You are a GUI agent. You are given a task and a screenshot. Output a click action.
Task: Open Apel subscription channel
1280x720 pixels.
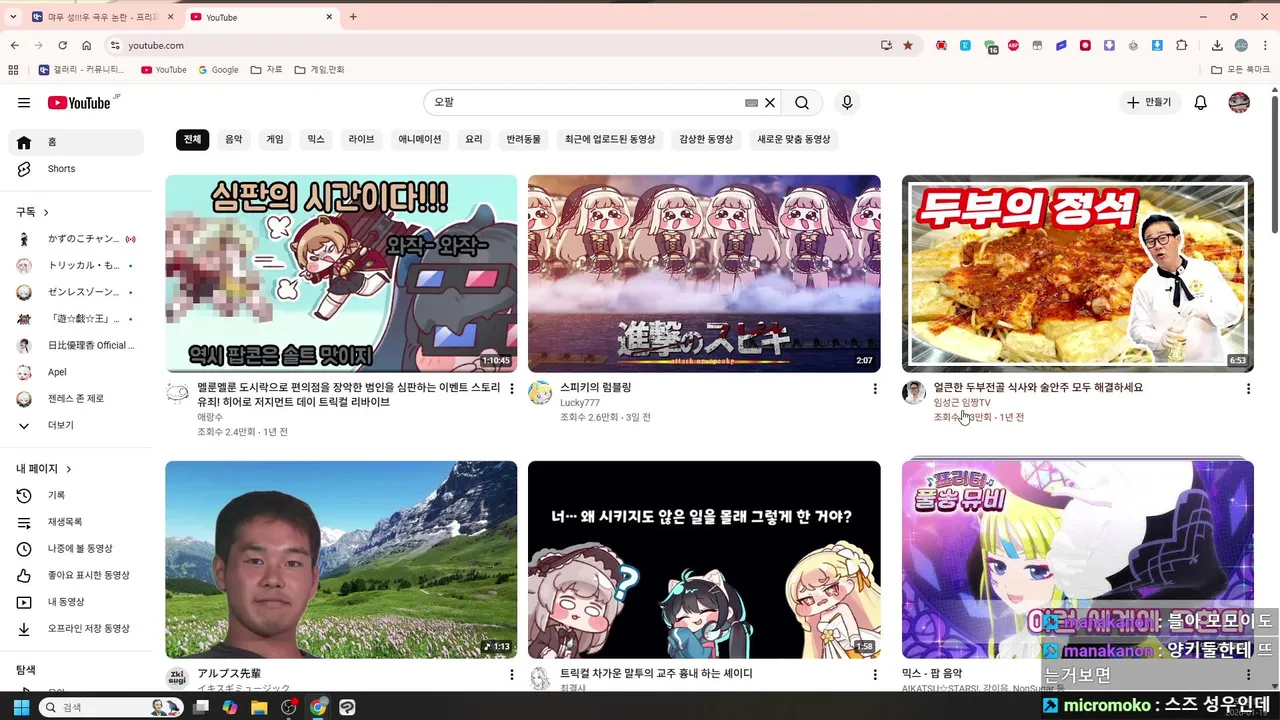[76, 372]
